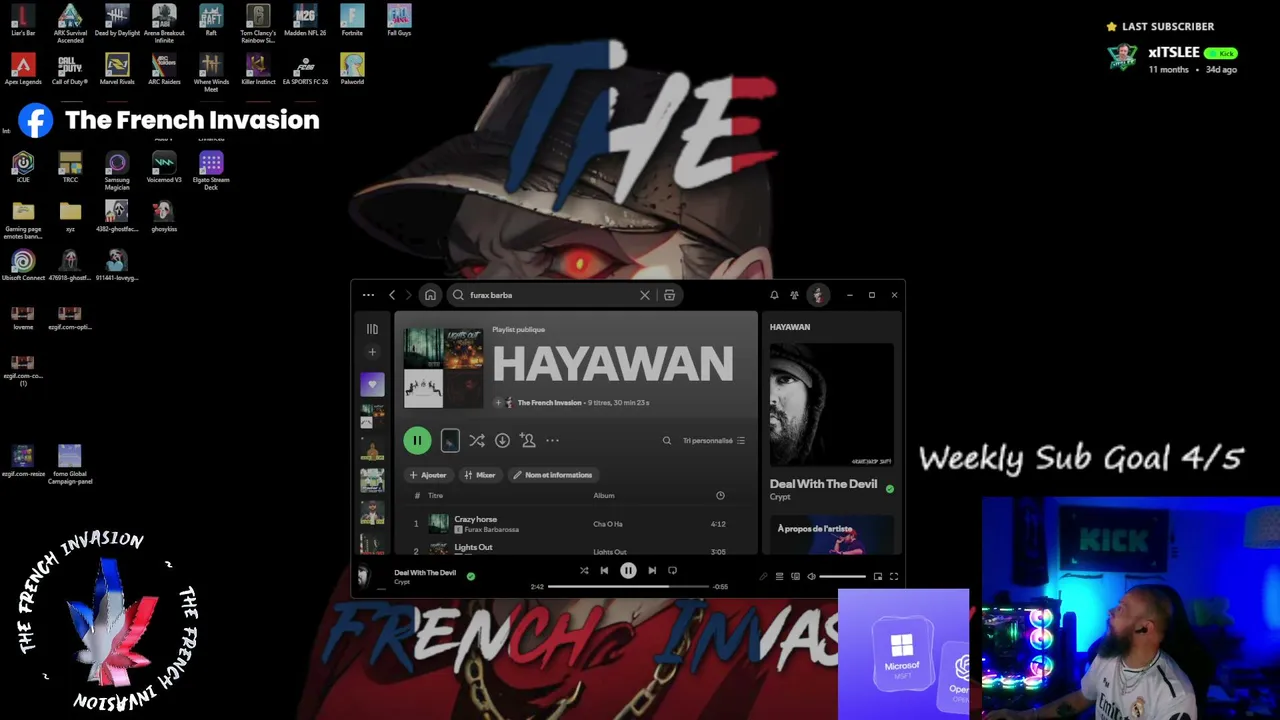Click the Ajouter button
The image size is (1280, 720).
pos(428,475)
